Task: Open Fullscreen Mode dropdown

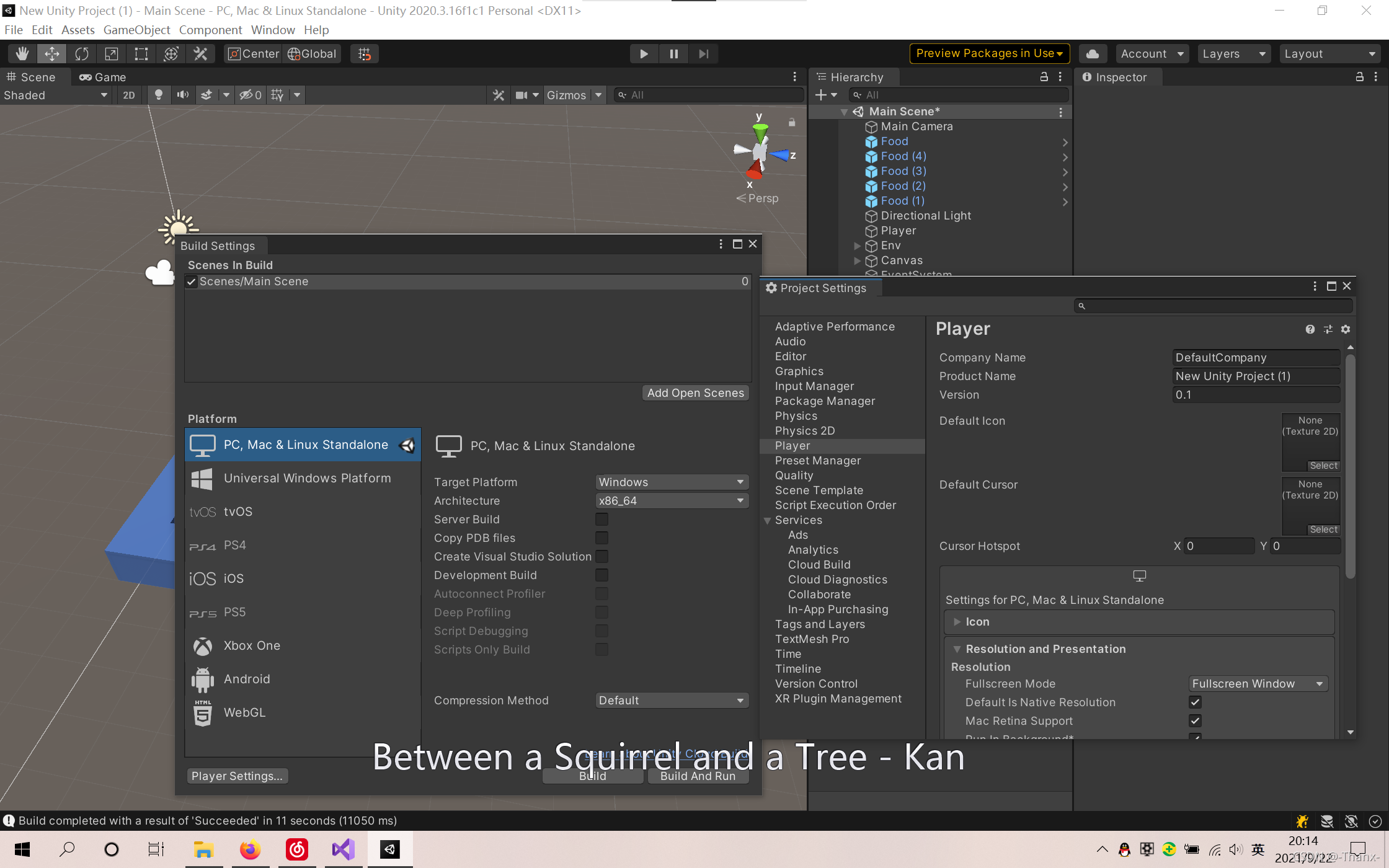Action: point(1258,684)
